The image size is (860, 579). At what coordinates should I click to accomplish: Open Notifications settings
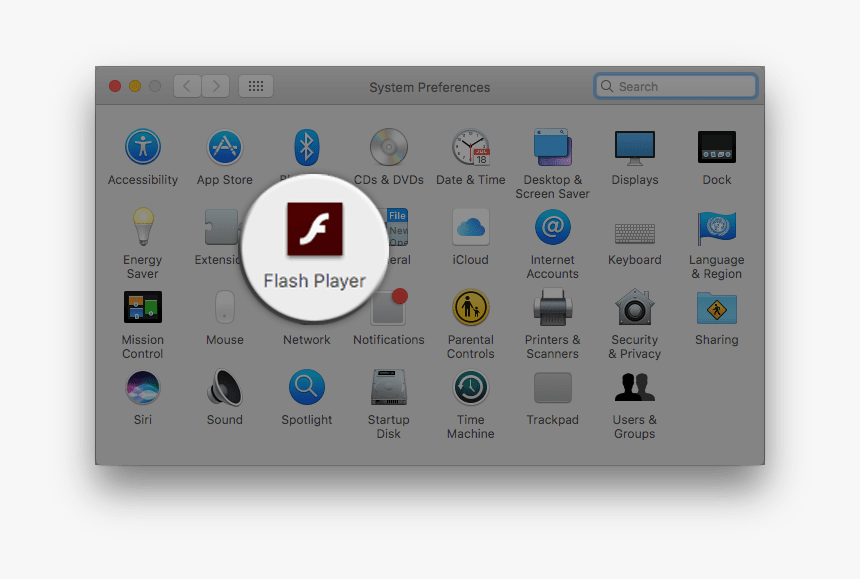(x=388, y=307)
